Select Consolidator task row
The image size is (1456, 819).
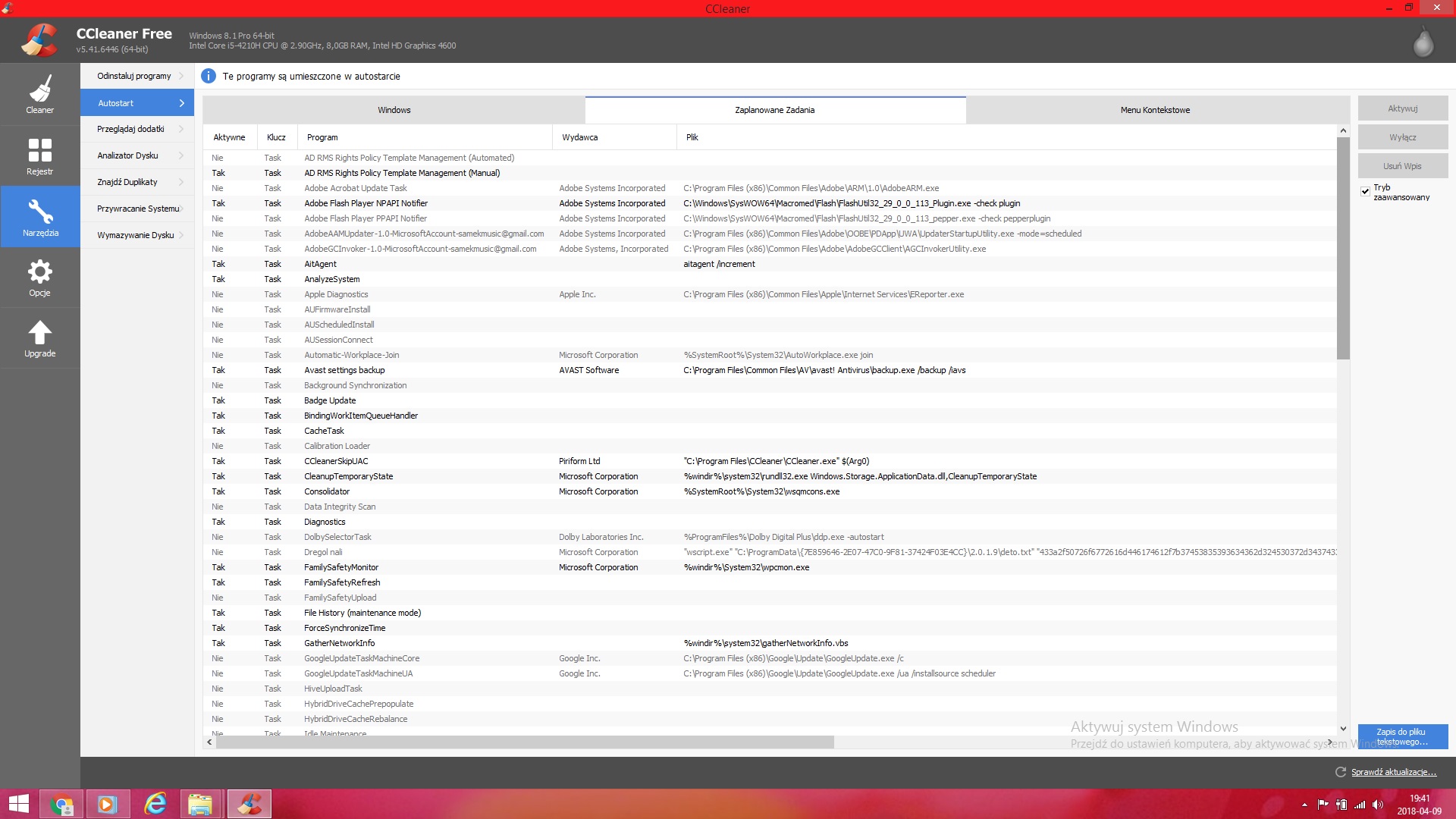770,491
